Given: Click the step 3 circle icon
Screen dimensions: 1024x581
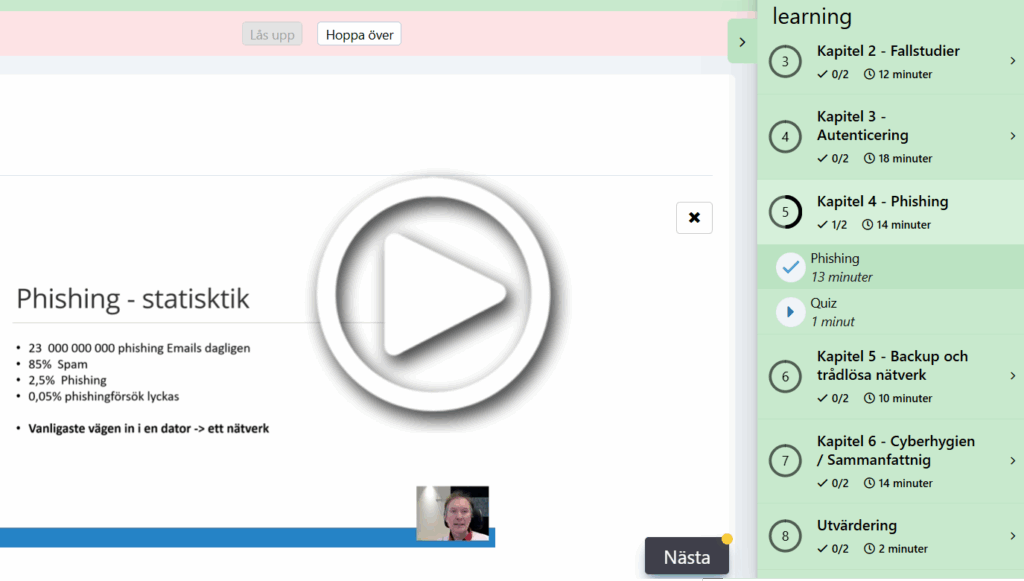Looking at the screenshot, I should click(785, 62).
